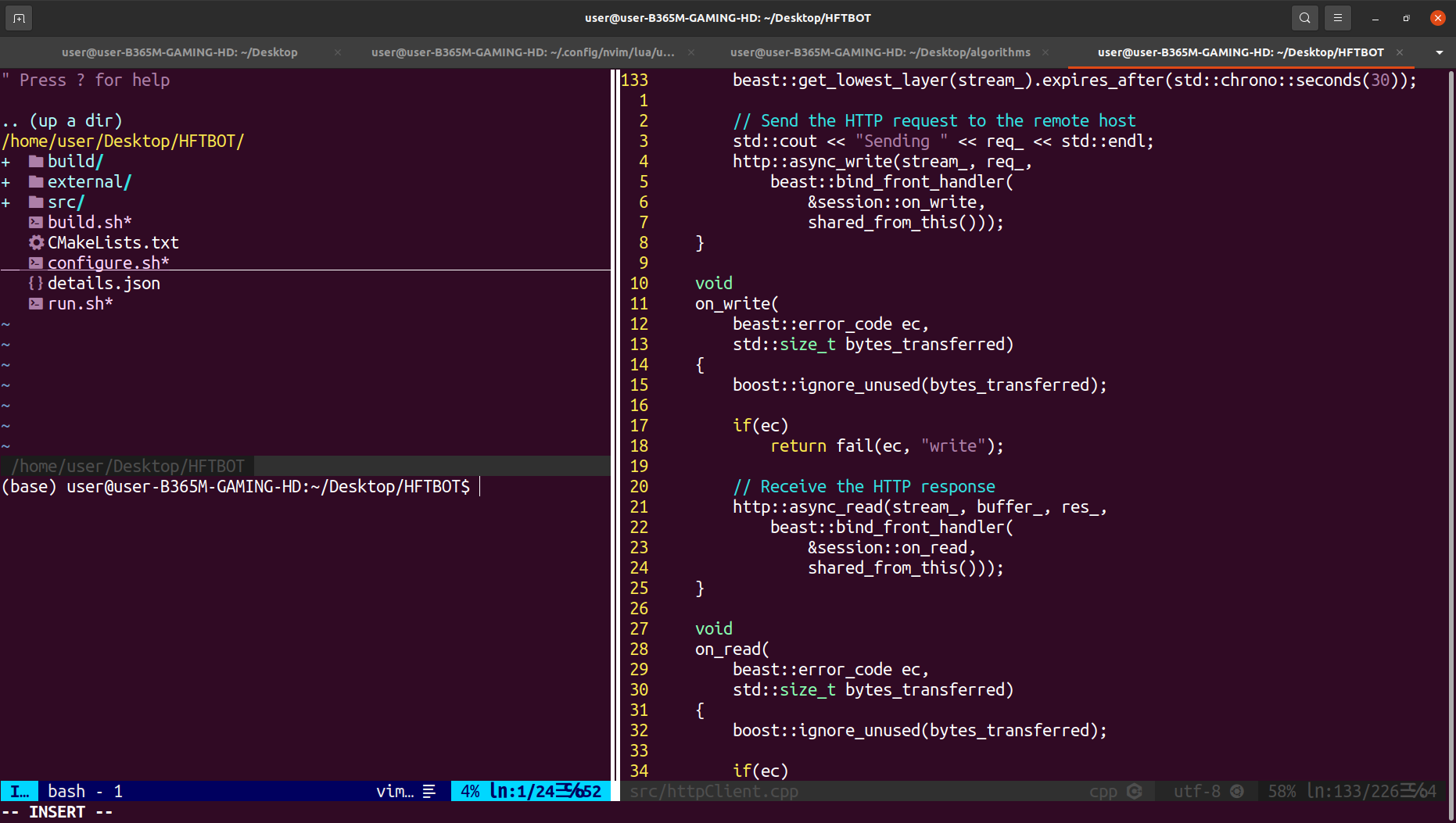Image resolution: width=1456 pixels, height=823 pixels.
Task: Click the build folder icon
Action: pyautogui.click(x=36, y=162)
